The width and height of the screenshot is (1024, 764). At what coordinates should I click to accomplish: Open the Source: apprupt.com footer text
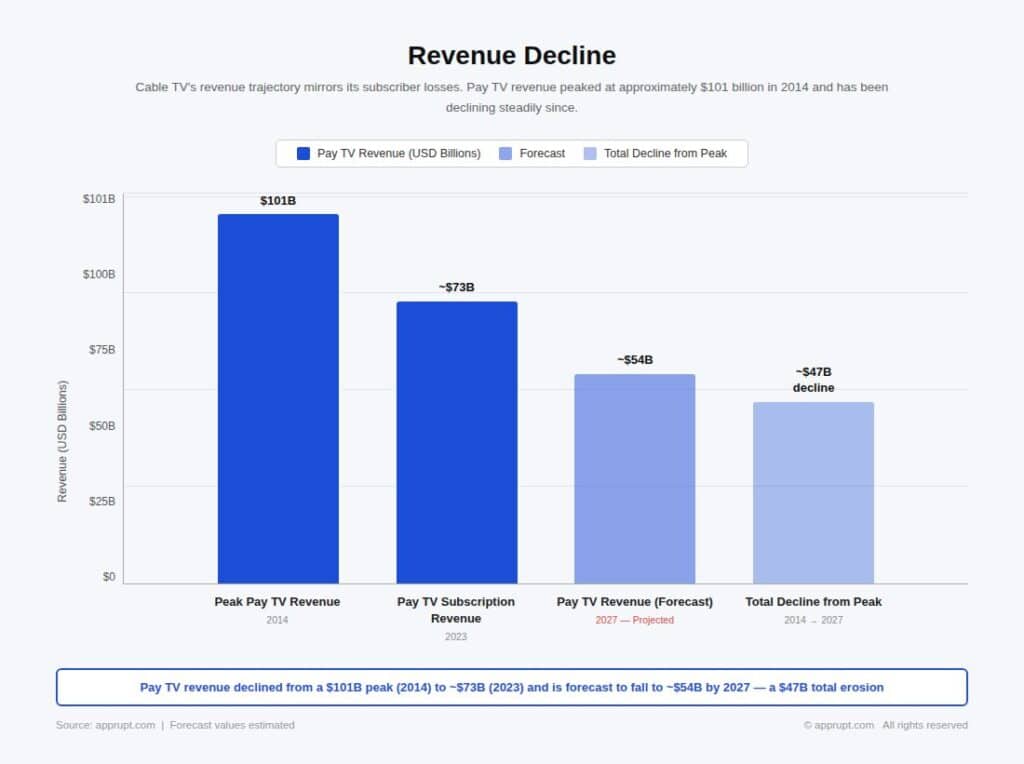coord(106,725)
